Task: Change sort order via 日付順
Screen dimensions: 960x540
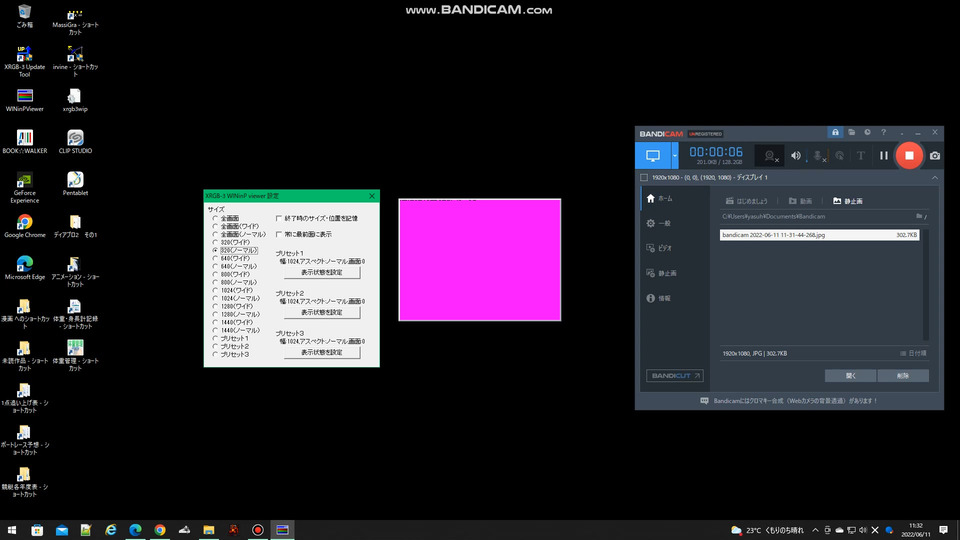Action: pos(913,353)
